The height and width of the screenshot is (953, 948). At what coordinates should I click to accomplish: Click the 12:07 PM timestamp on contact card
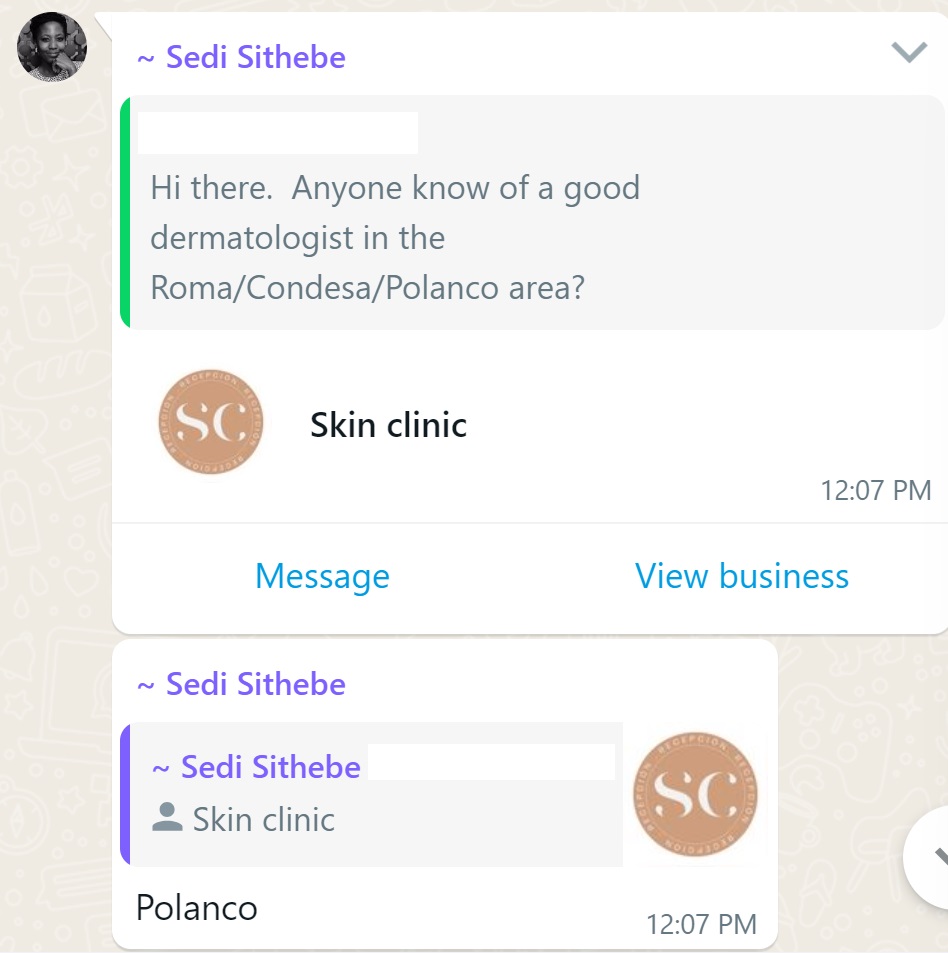[876, 490]
